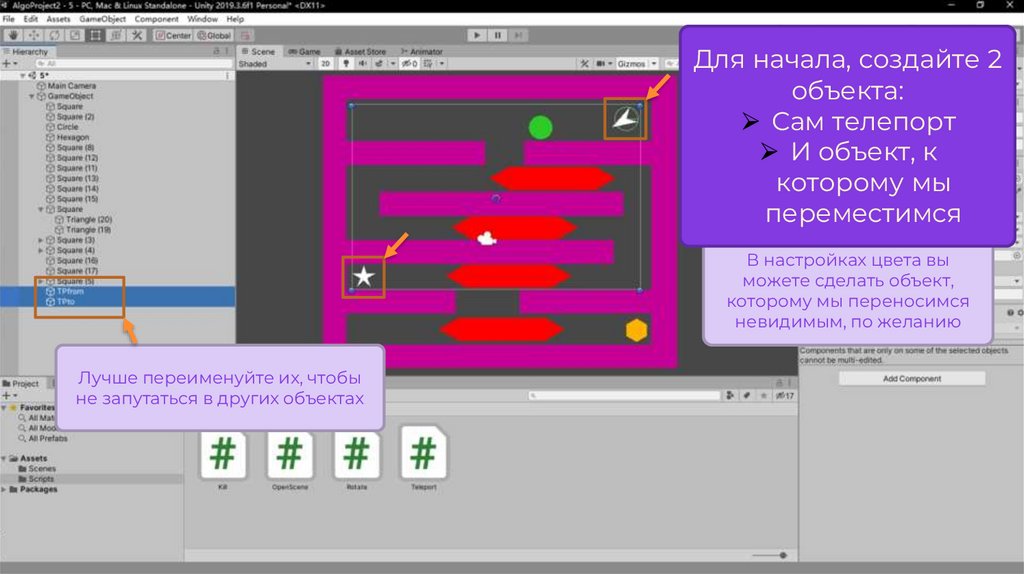
Task: Toggle scene grid visibility icon
Action: [428, 64]
